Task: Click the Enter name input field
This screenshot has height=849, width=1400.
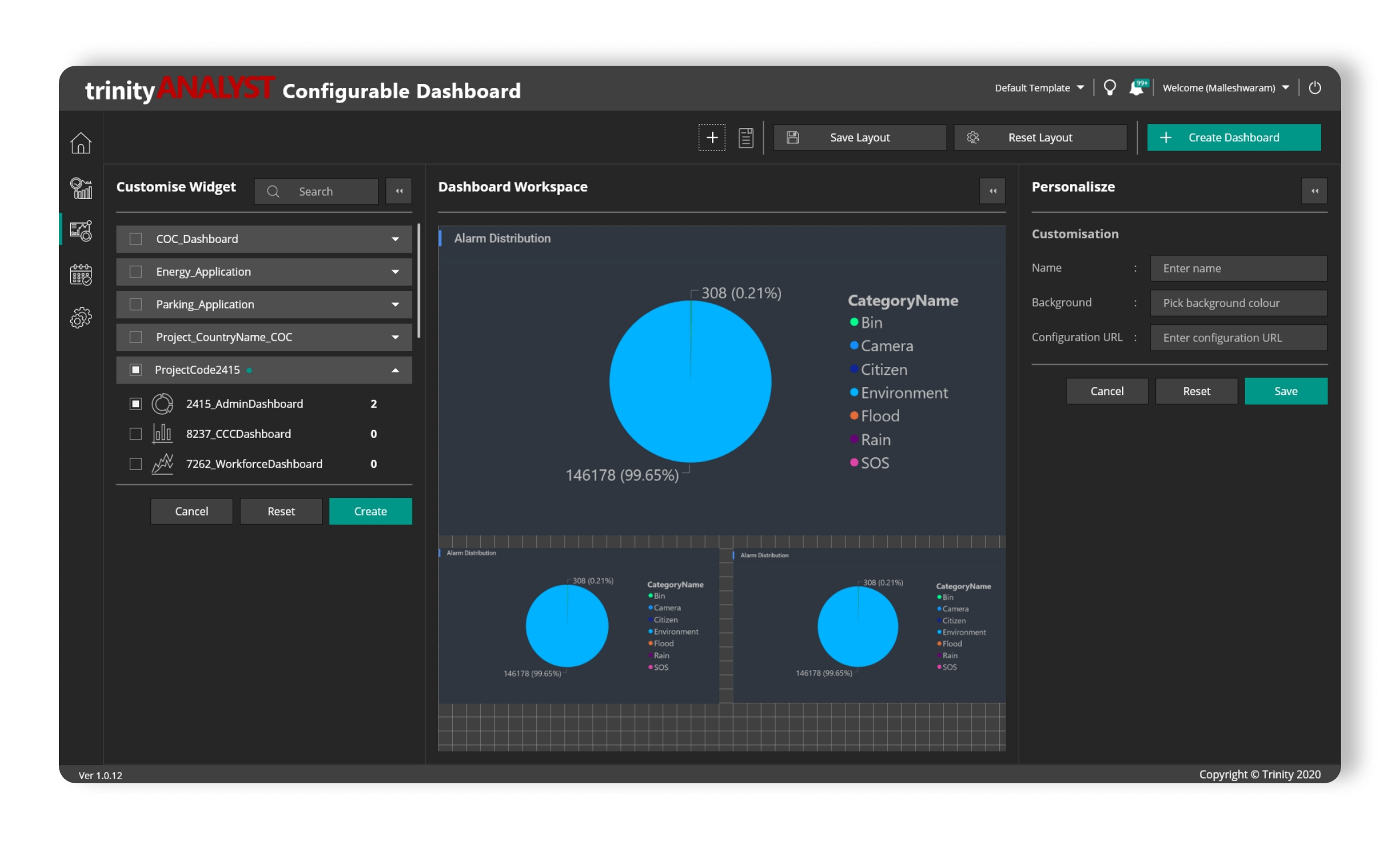Action: tap(1239, 268)
